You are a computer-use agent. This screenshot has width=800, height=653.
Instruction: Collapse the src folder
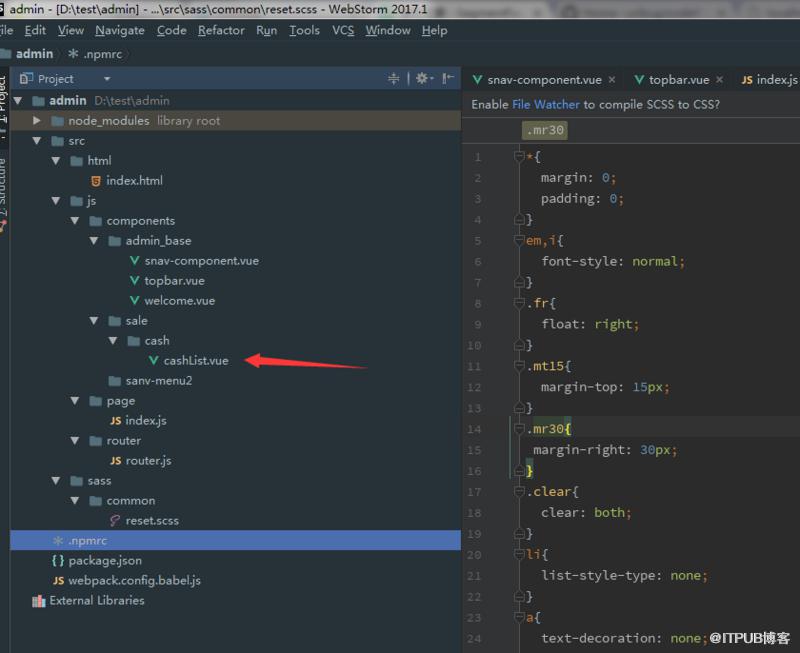click(x=37, y=140)
